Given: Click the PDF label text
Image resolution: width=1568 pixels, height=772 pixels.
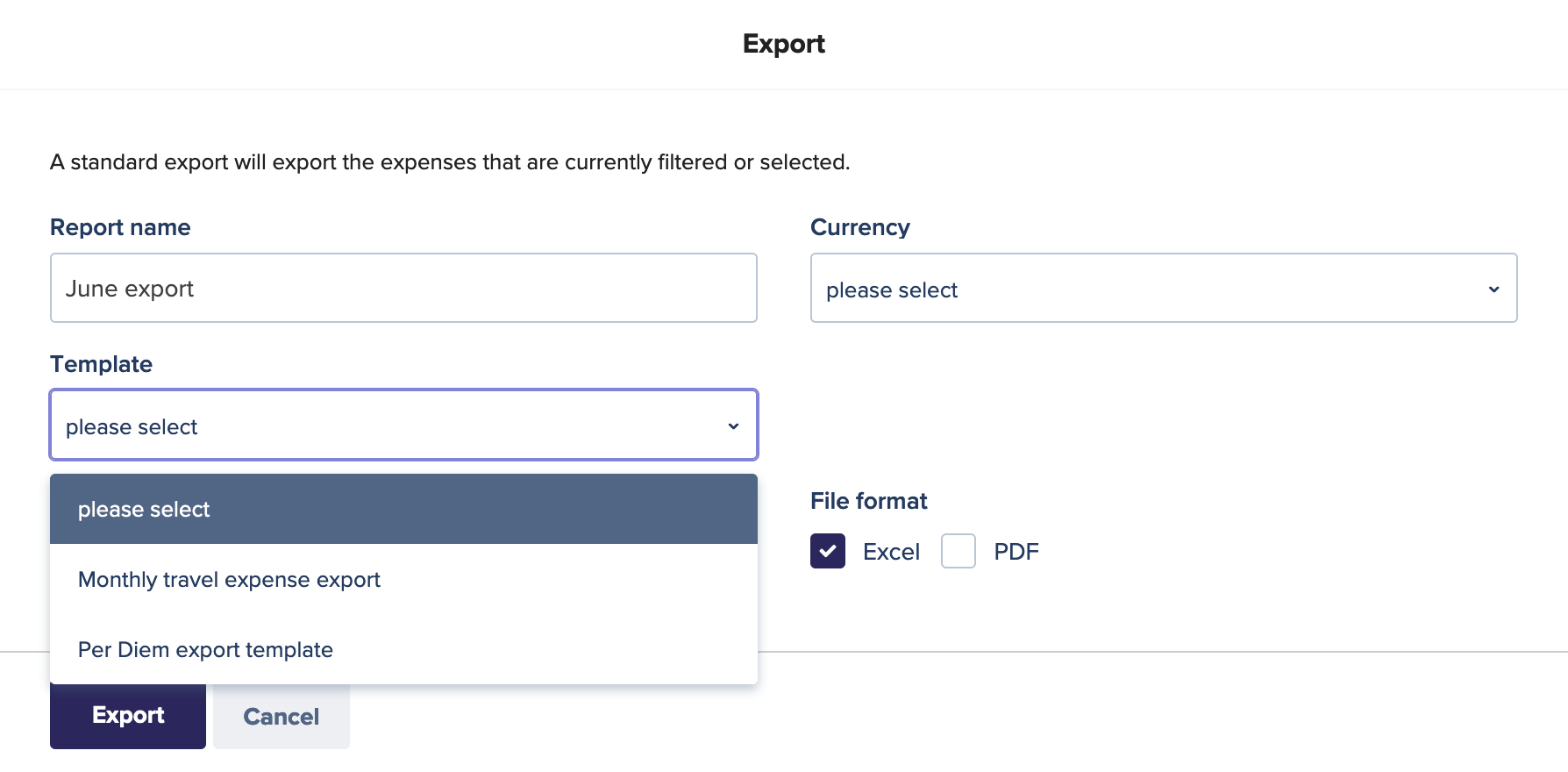Looking at the screenshot, I should 1016,552.
